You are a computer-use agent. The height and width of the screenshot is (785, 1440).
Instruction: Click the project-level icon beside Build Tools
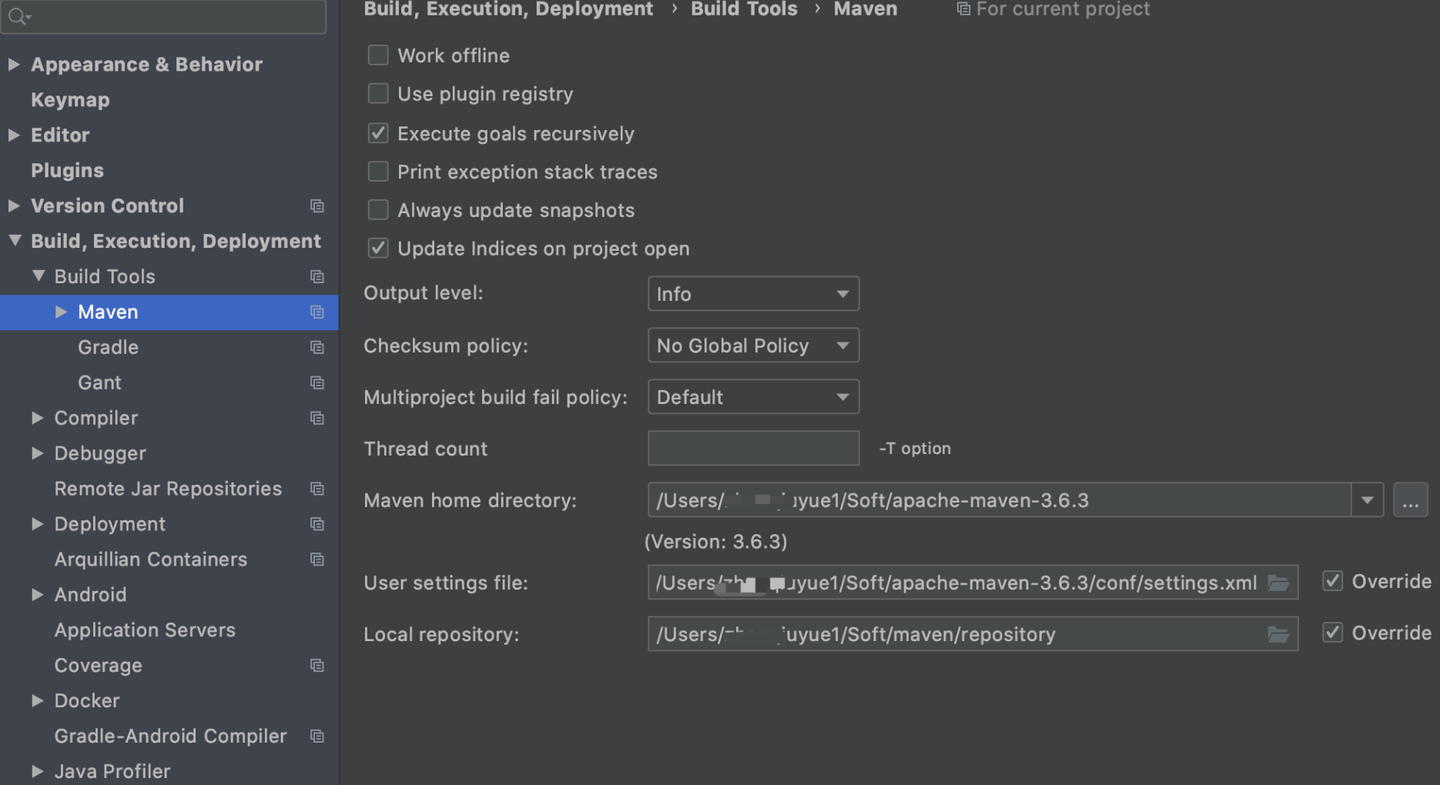[x=317, y=277]
